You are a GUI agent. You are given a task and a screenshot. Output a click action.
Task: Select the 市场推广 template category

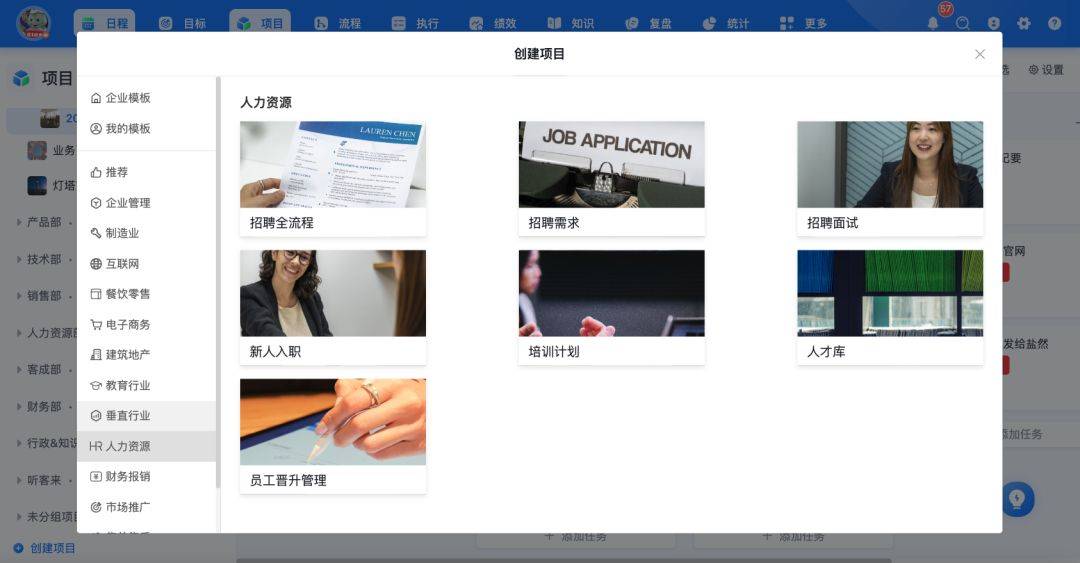[146, 506]
